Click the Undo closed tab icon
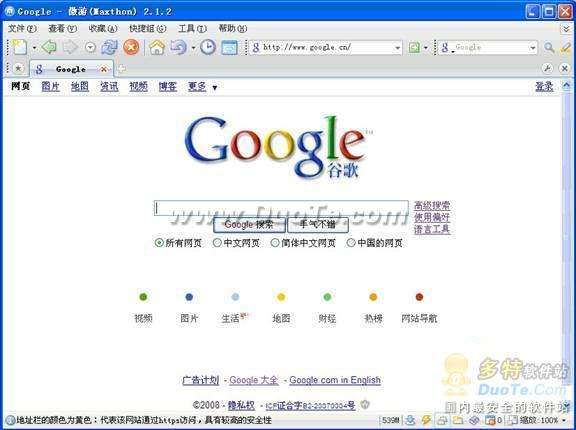 pyautogui.click(x=179, y=47)
